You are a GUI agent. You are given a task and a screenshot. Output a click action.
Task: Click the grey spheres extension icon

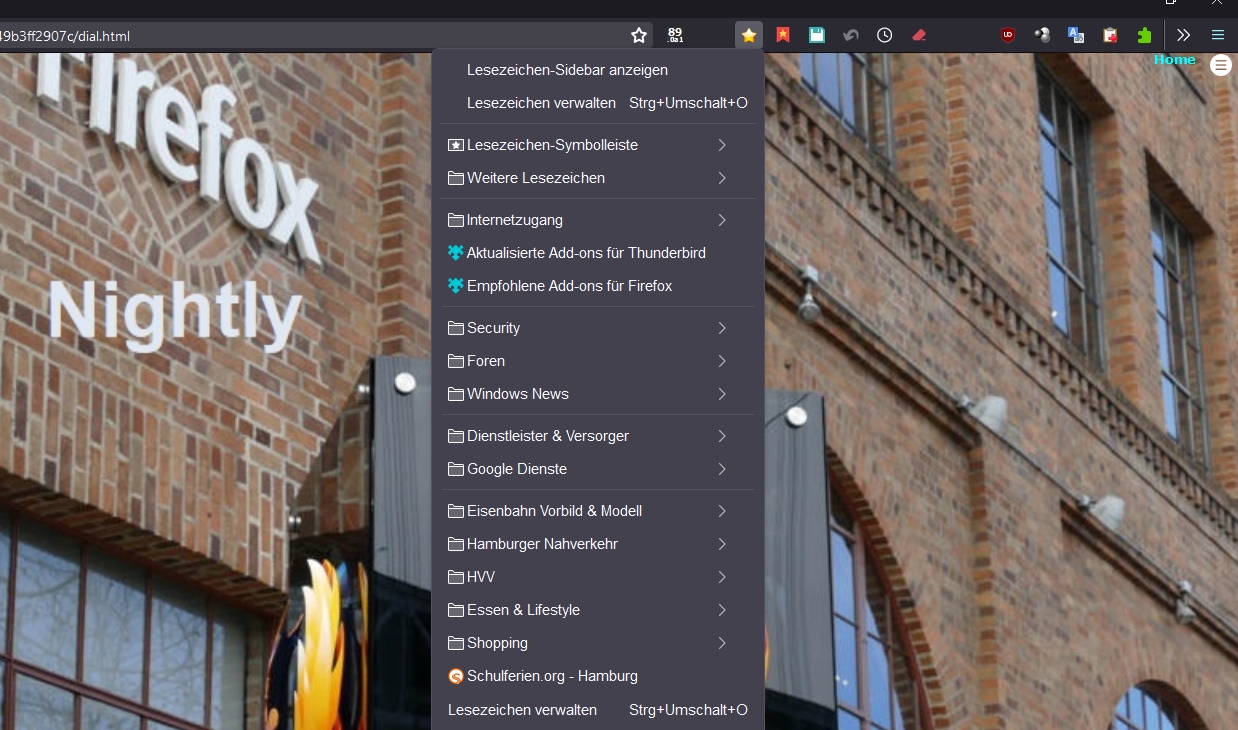[1042, 36]
